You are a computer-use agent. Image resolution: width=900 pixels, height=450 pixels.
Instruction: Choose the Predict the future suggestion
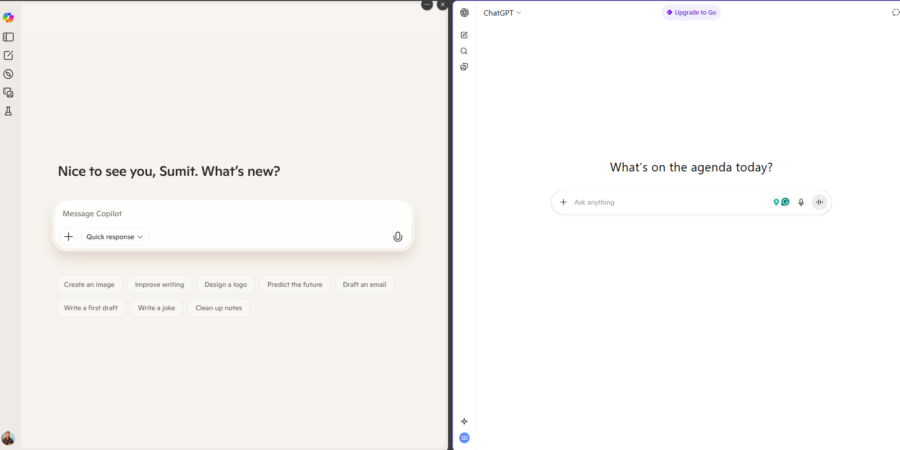click(295, 284)
